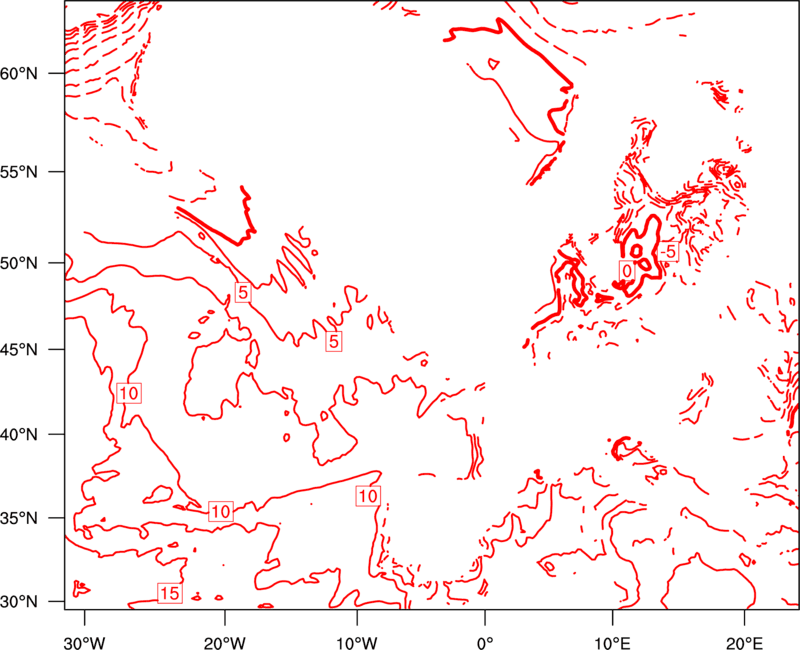Viewport: 800px width, 650px height.
Task: Click the 0 contour label box
Action: coord(627,270)
